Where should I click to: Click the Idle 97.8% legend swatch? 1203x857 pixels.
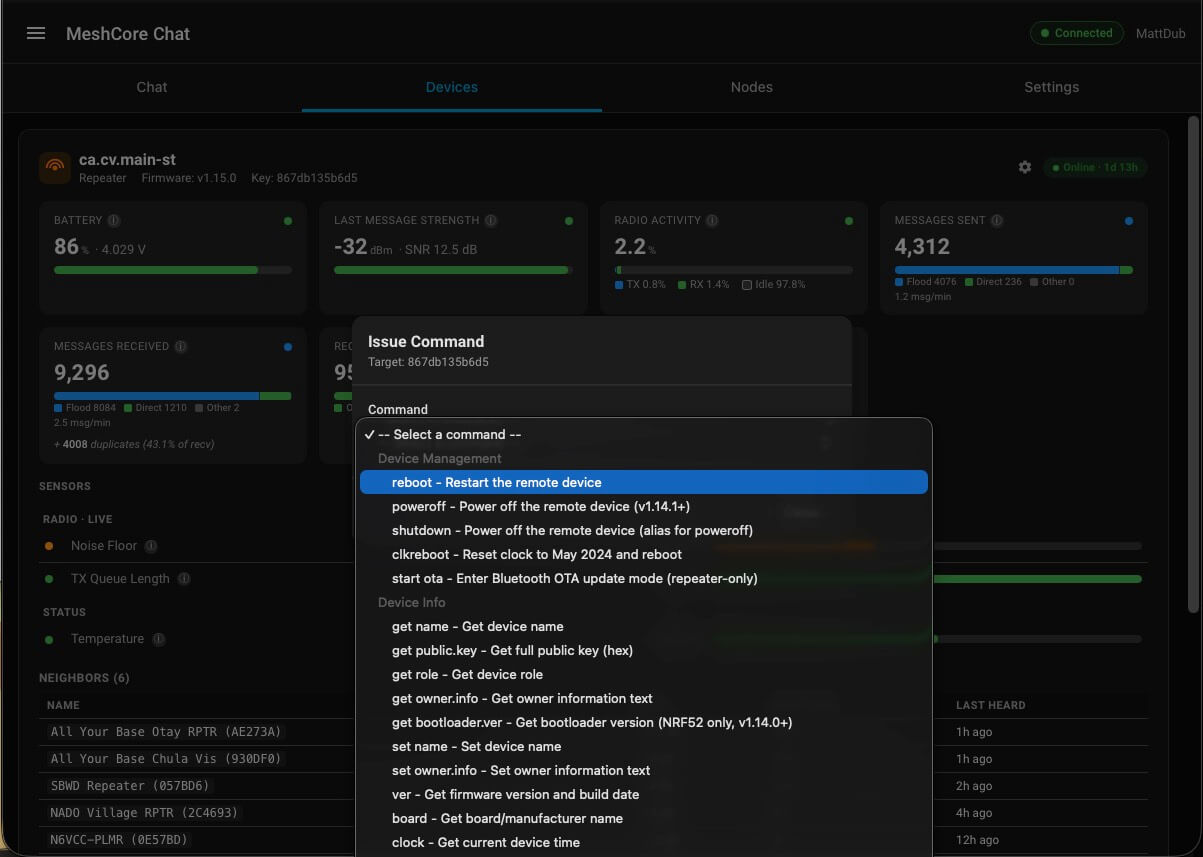(747, 285)
